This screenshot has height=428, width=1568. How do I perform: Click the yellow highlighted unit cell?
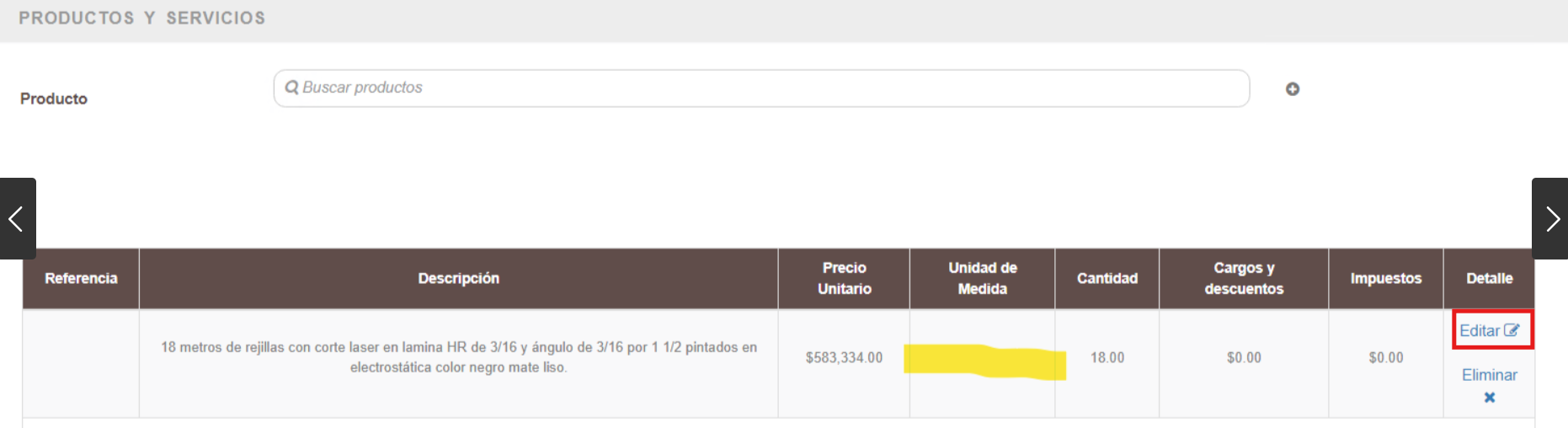[x=984, y=362]
